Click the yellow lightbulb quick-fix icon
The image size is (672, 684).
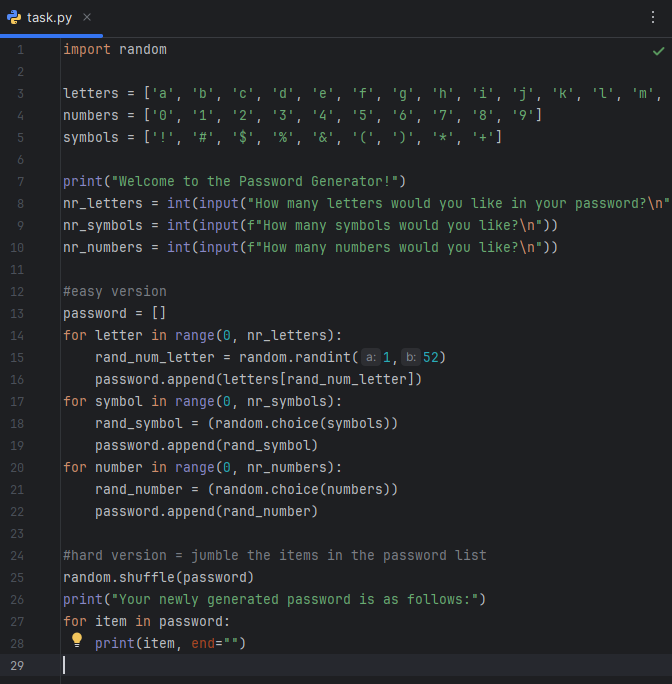tap(77, 640)
